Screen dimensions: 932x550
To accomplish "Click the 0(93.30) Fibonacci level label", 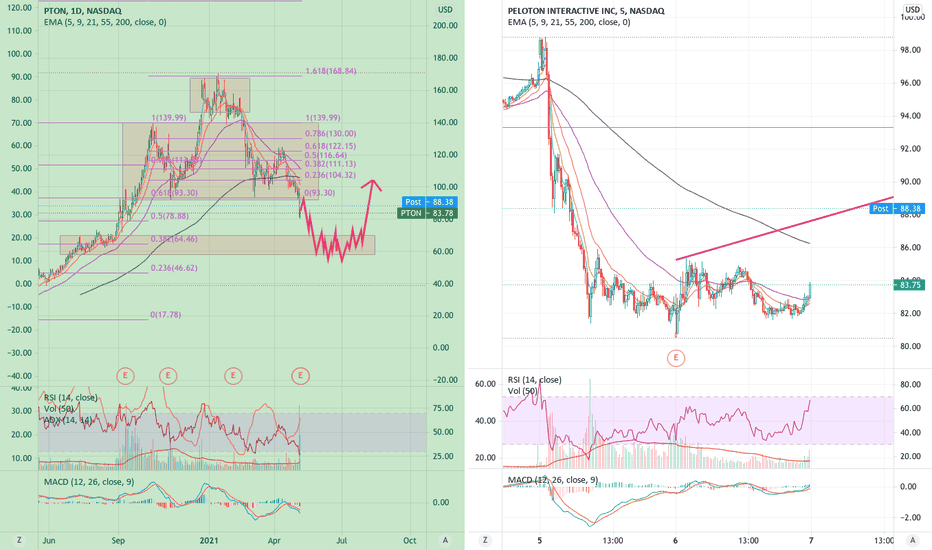I will pos(320,193).
